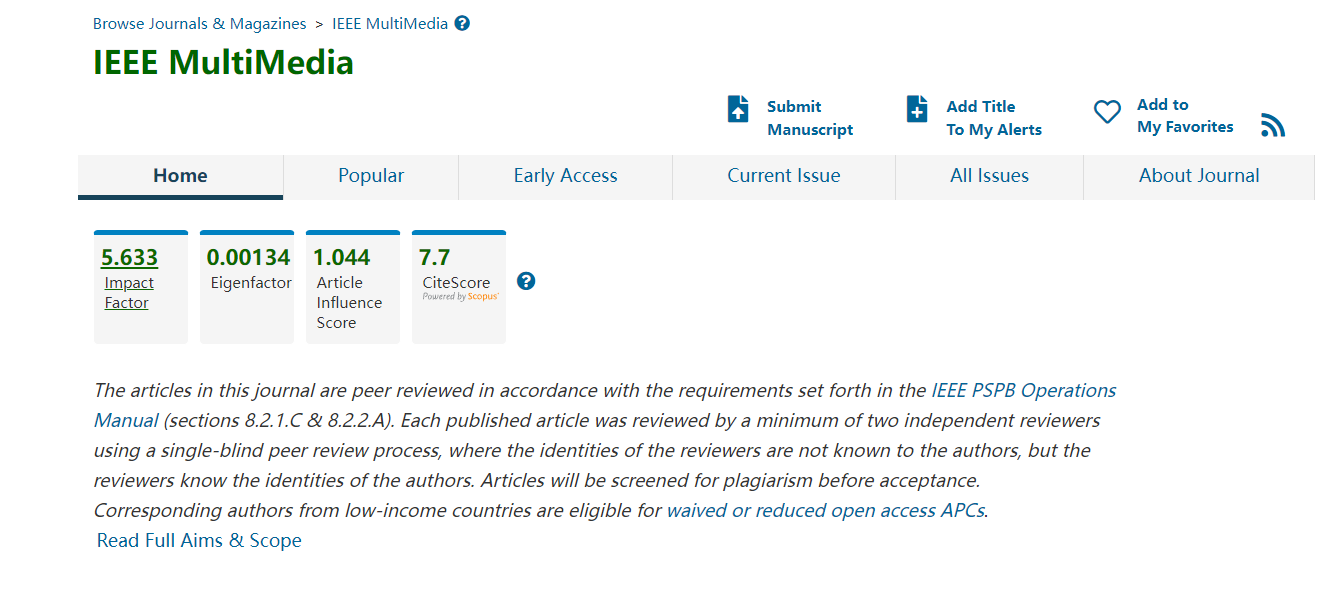1334x592 pixels.
Task: Click the Powered by Scopus text
Action: coord(460,297)
